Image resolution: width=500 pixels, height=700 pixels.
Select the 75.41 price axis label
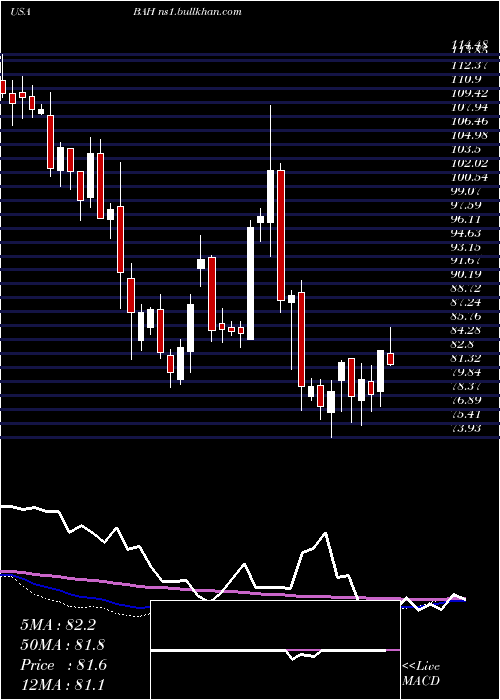(468, 414)
